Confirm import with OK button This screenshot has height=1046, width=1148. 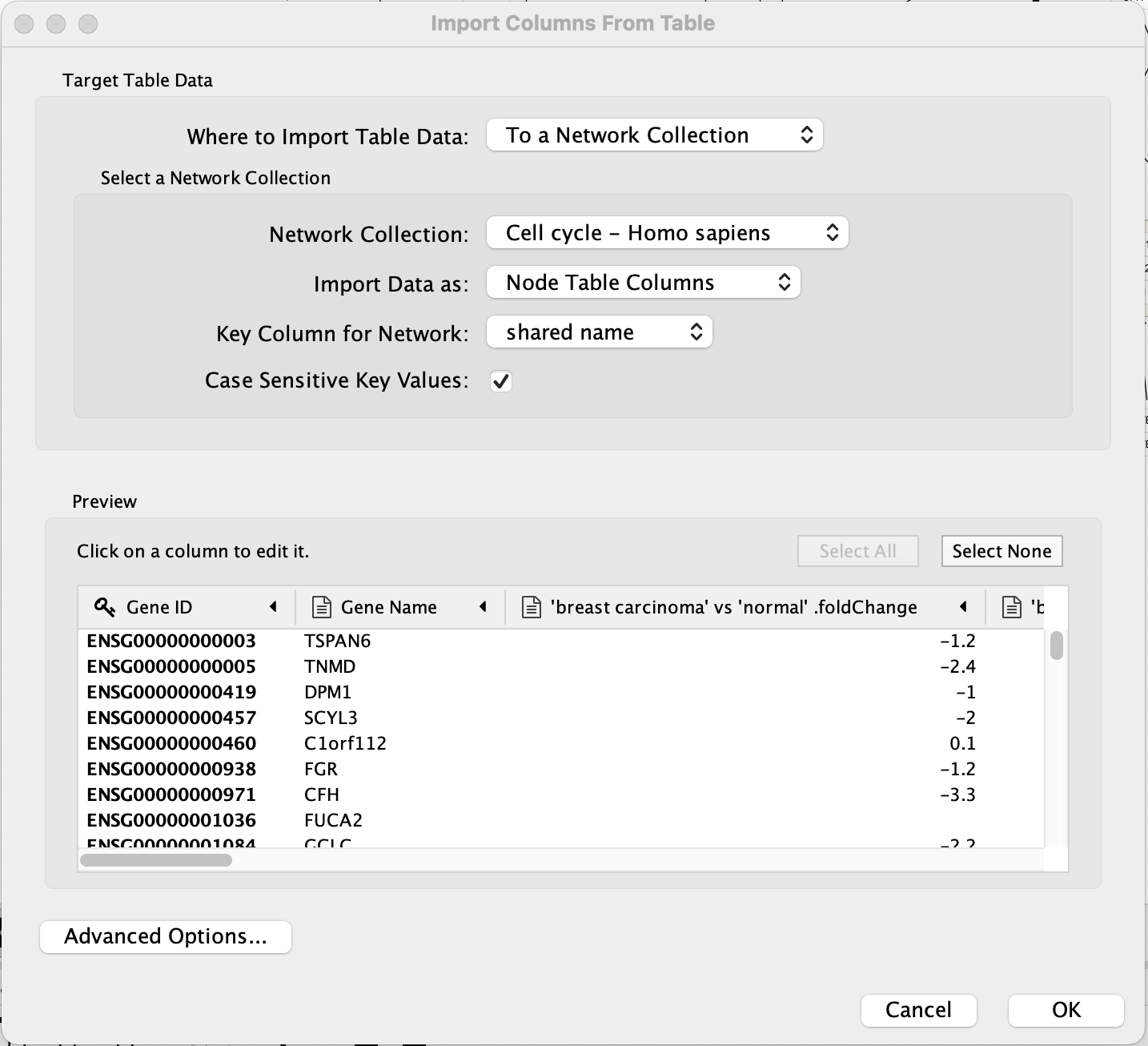(1066, 1010)
